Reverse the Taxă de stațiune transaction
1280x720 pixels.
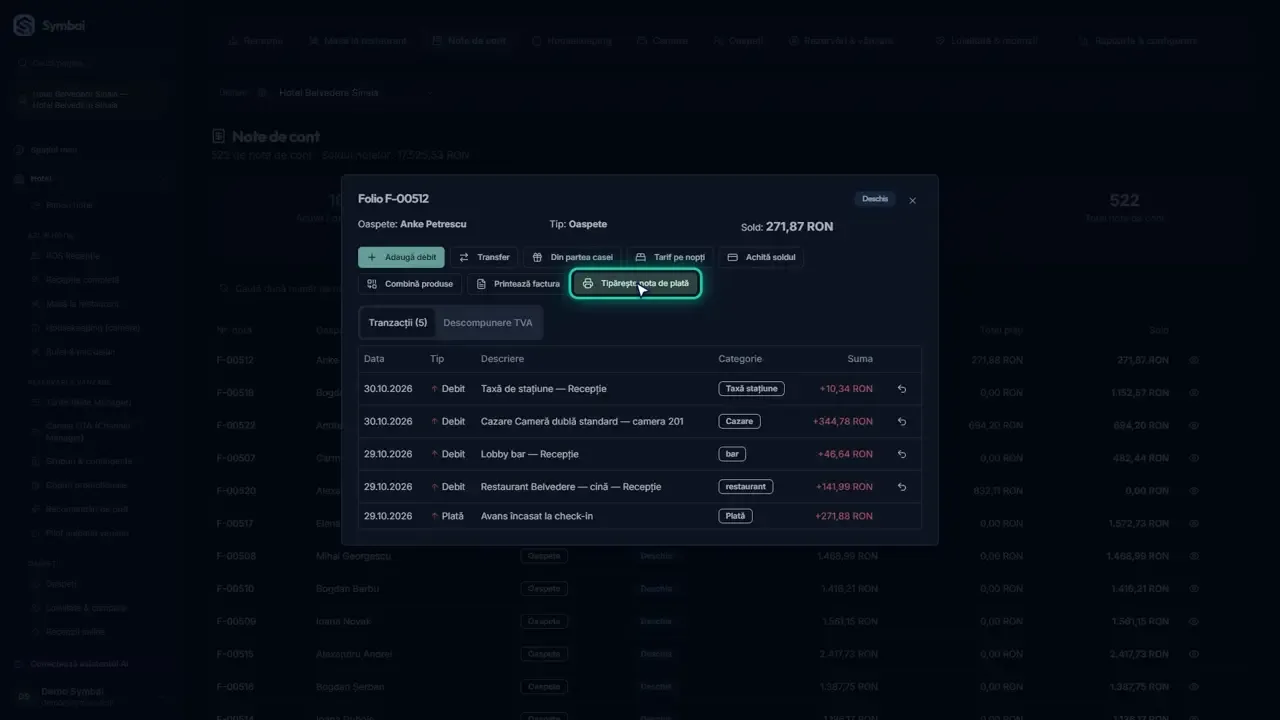pos(902,389)
